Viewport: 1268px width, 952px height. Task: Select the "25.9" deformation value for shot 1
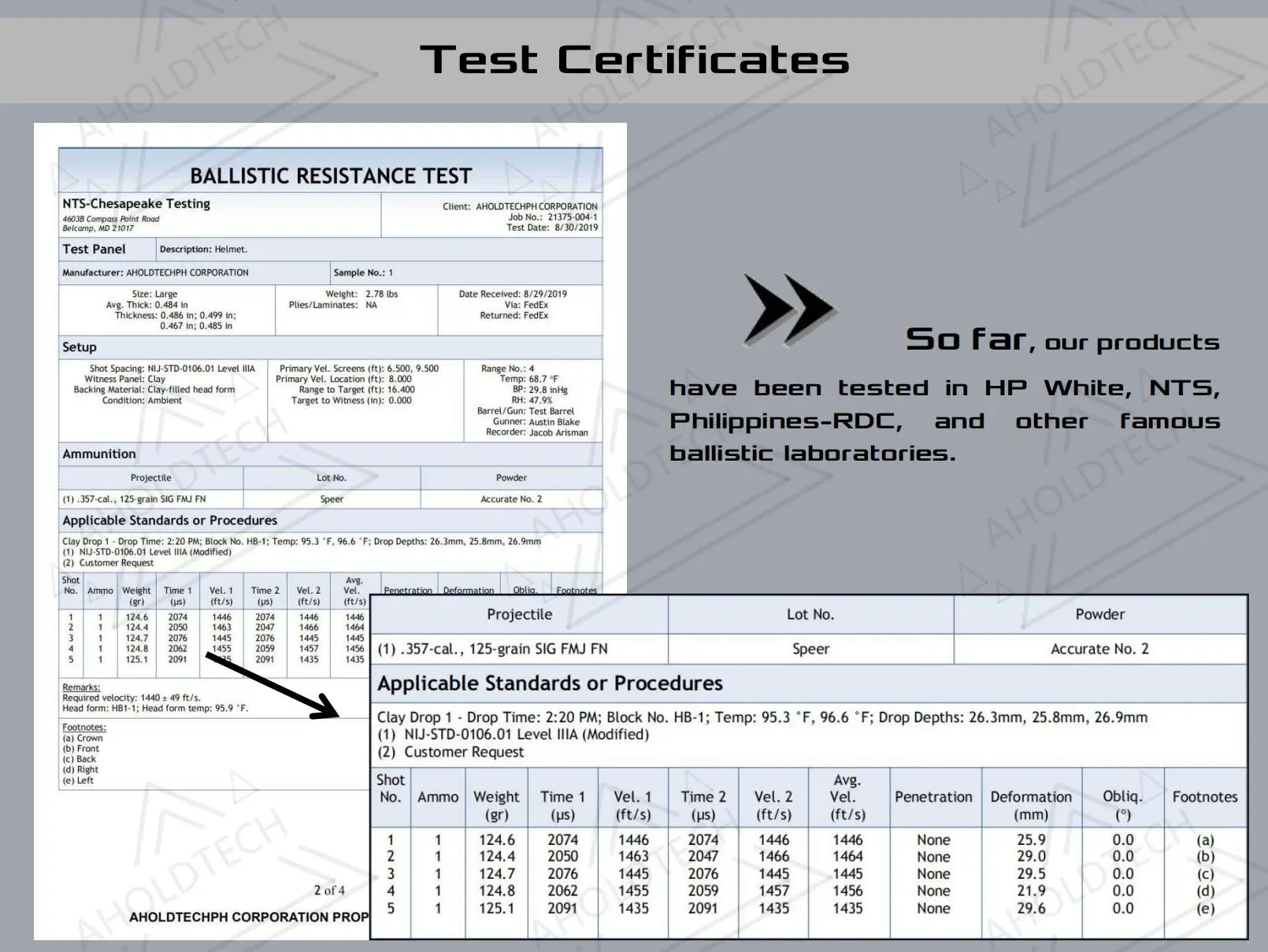pyautogui.click(x=1031, y=840)
